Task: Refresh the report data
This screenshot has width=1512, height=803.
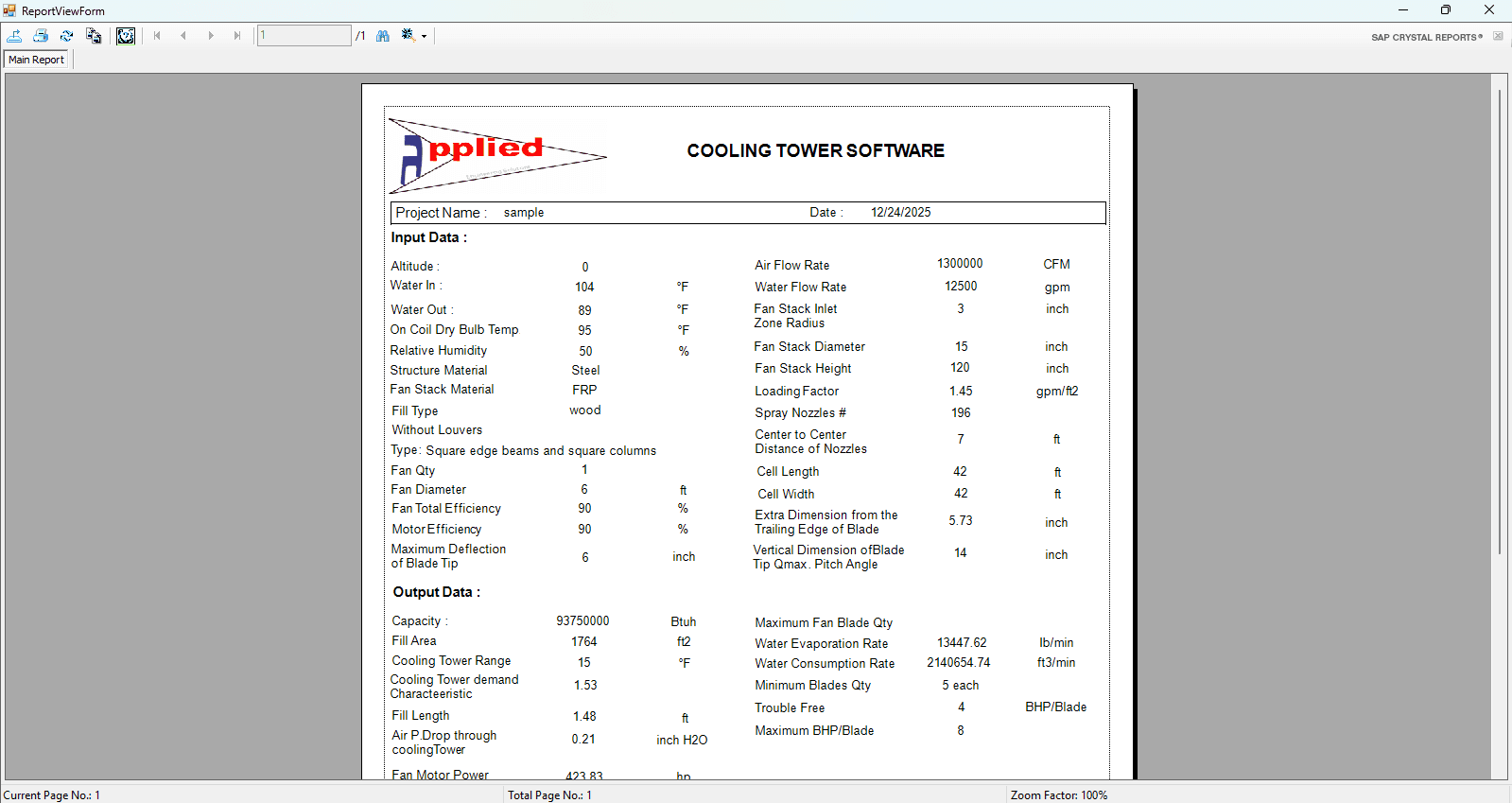Action: coord(67,36)
